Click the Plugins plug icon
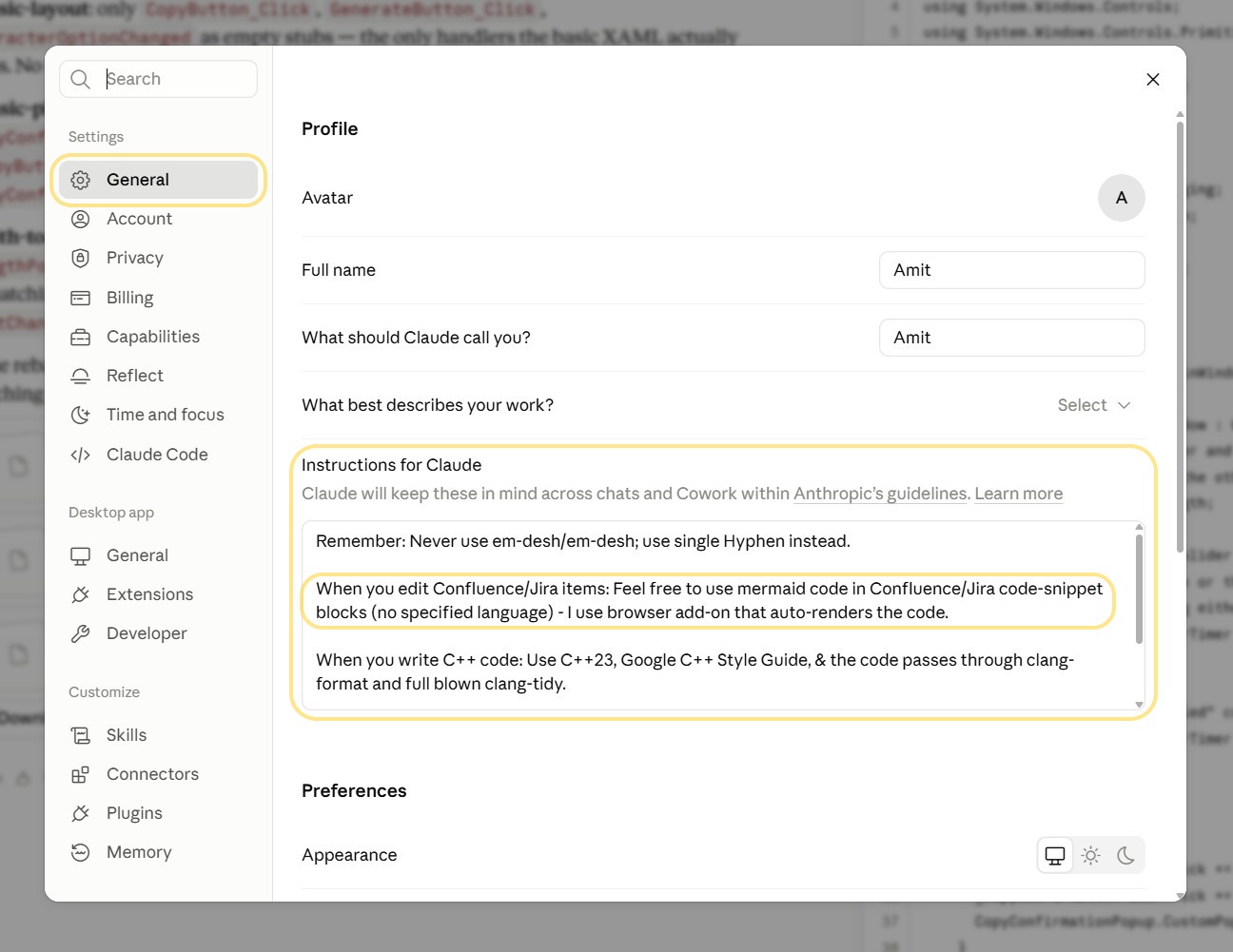Image resolution: width=1233 pixels, height=952 pixels. [x=81, y=813]
